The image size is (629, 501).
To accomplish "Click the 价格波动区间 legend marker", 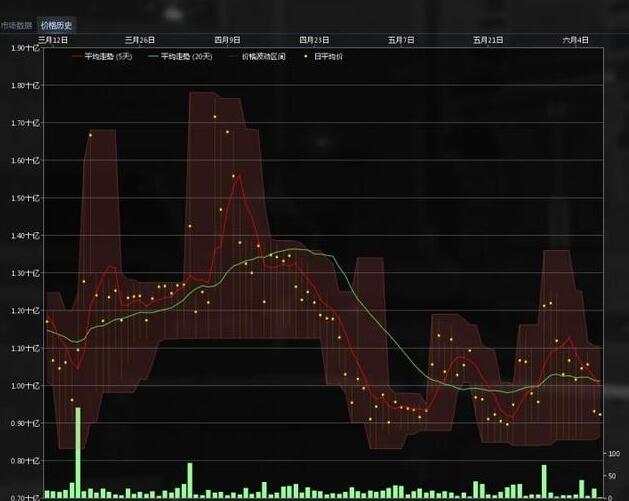I will [x=235, y=57].
